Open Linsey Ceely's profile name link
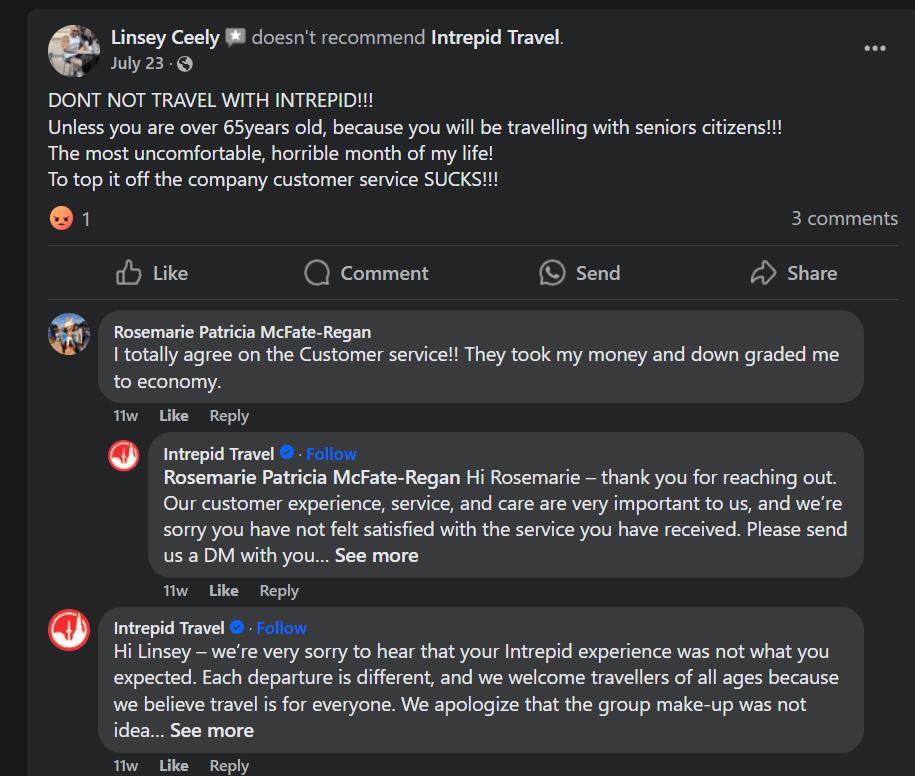Viewport: 915px width, 776px height. point(165,38)
